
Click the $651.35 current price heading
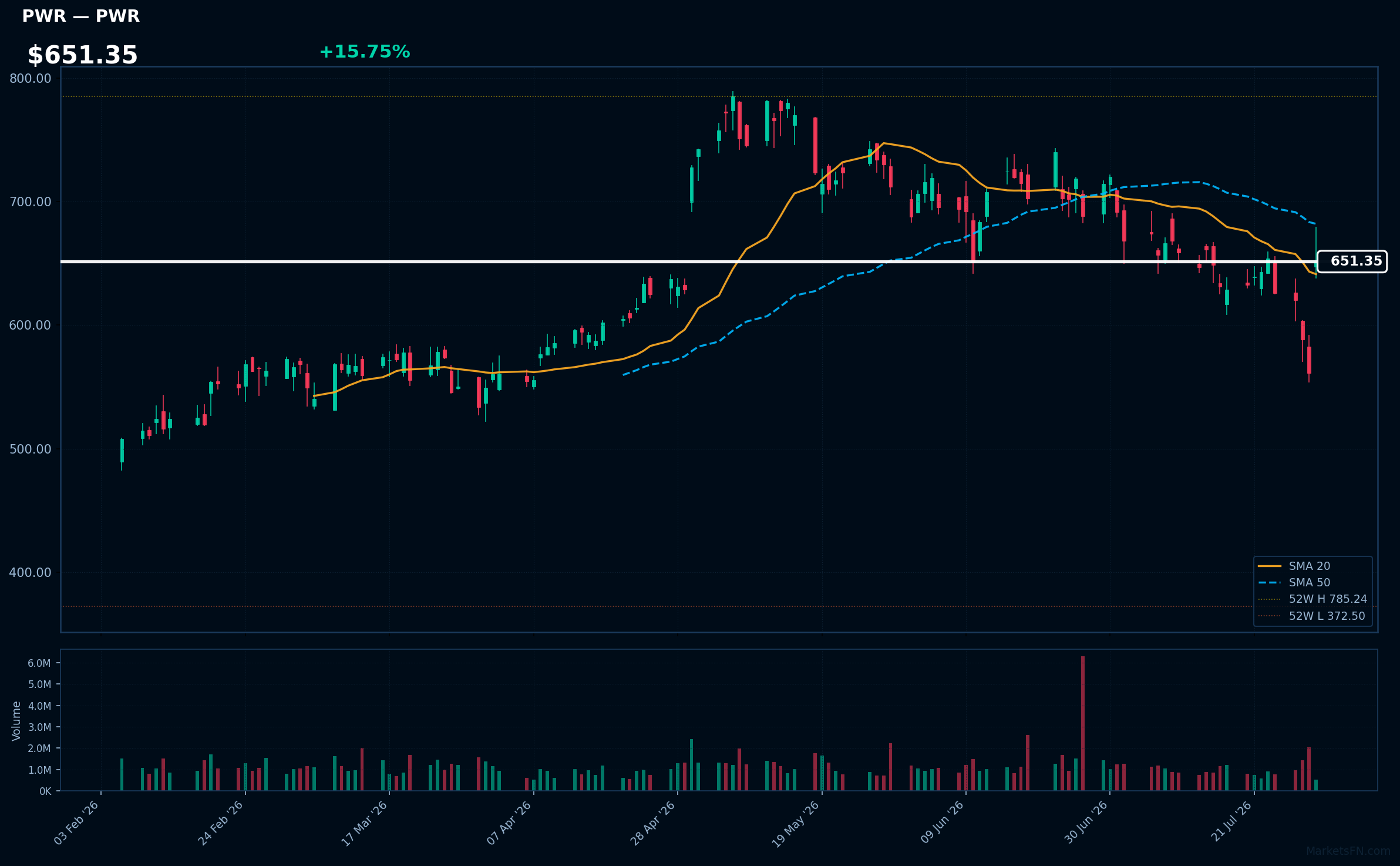point(82,55)
